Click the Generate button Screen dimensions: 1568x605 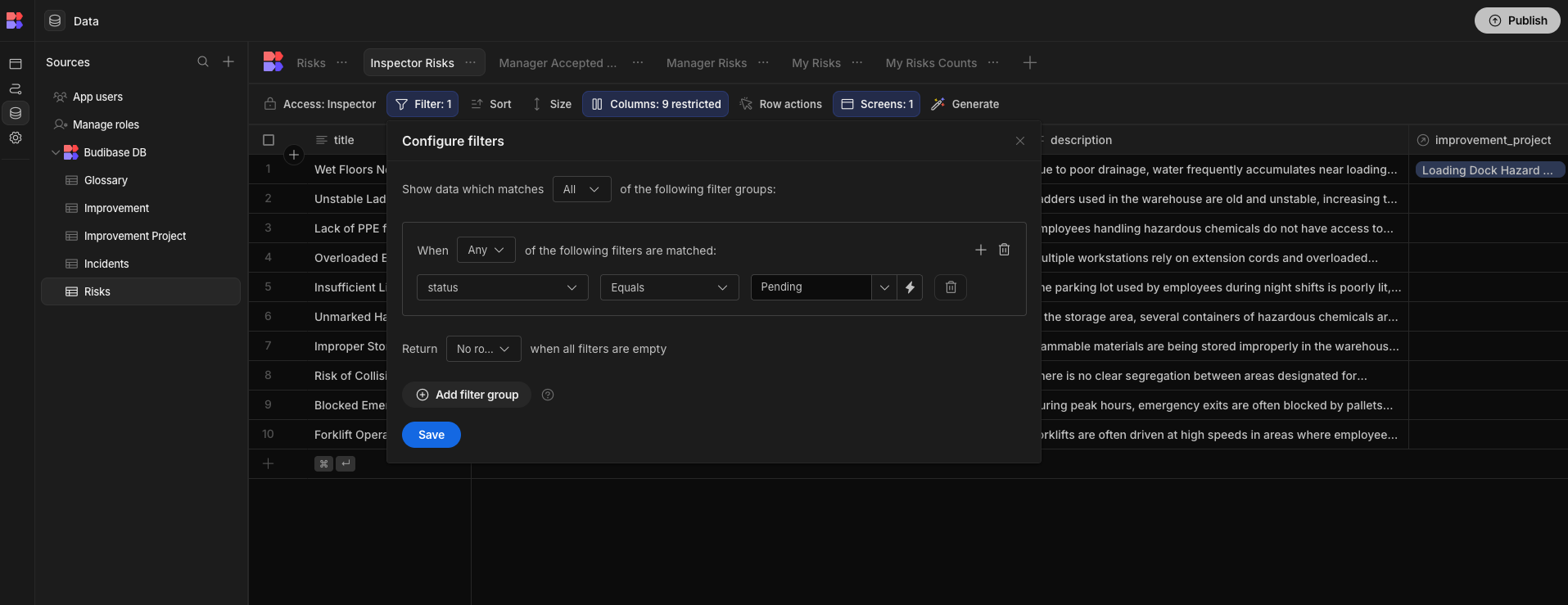point(965,104)
